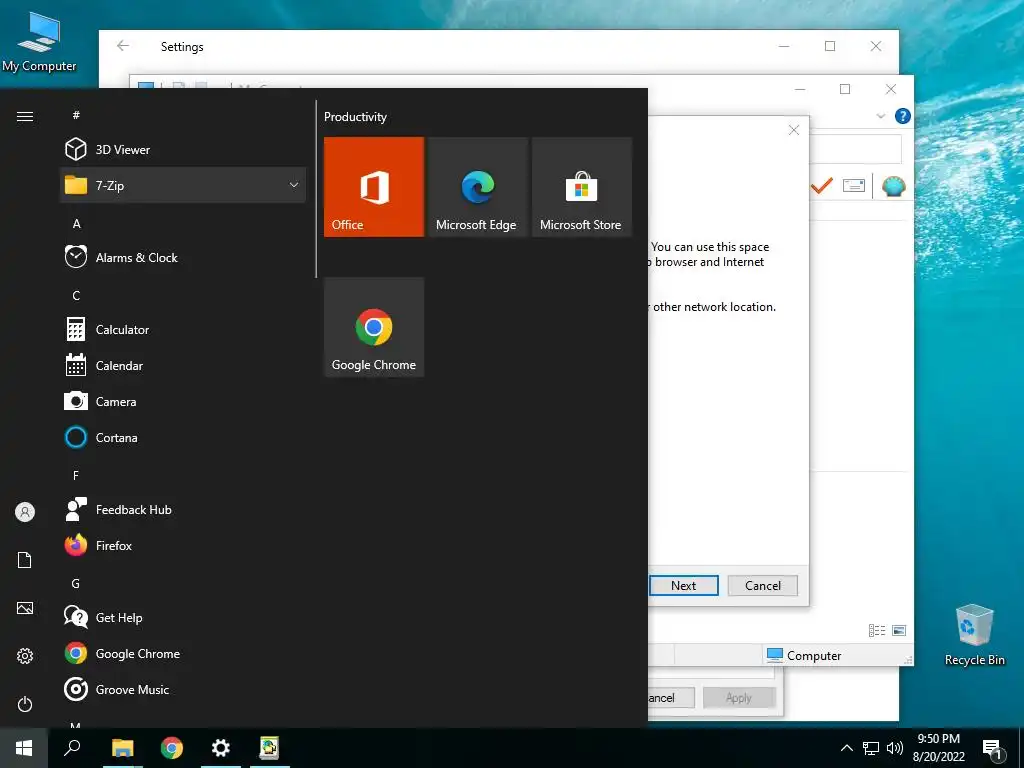Click Next in the wizard dialog
The height and width of the screenshot is (768, 1024).
(684, 586)
